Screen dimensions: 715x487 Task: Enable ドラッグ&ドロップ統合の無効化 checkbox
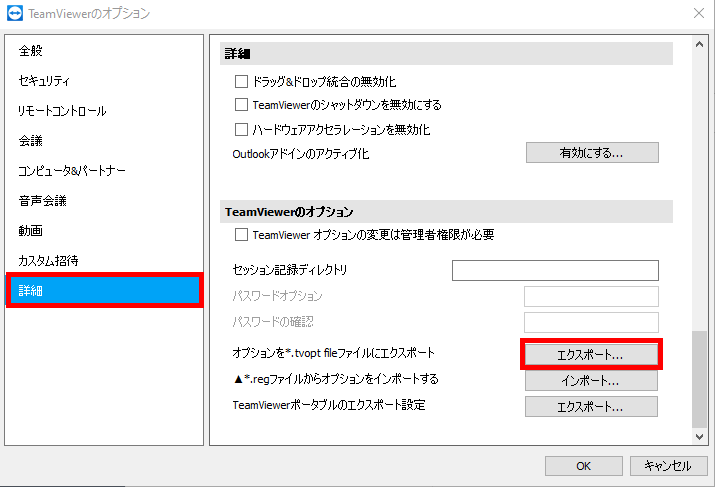(x=241, y=82)
